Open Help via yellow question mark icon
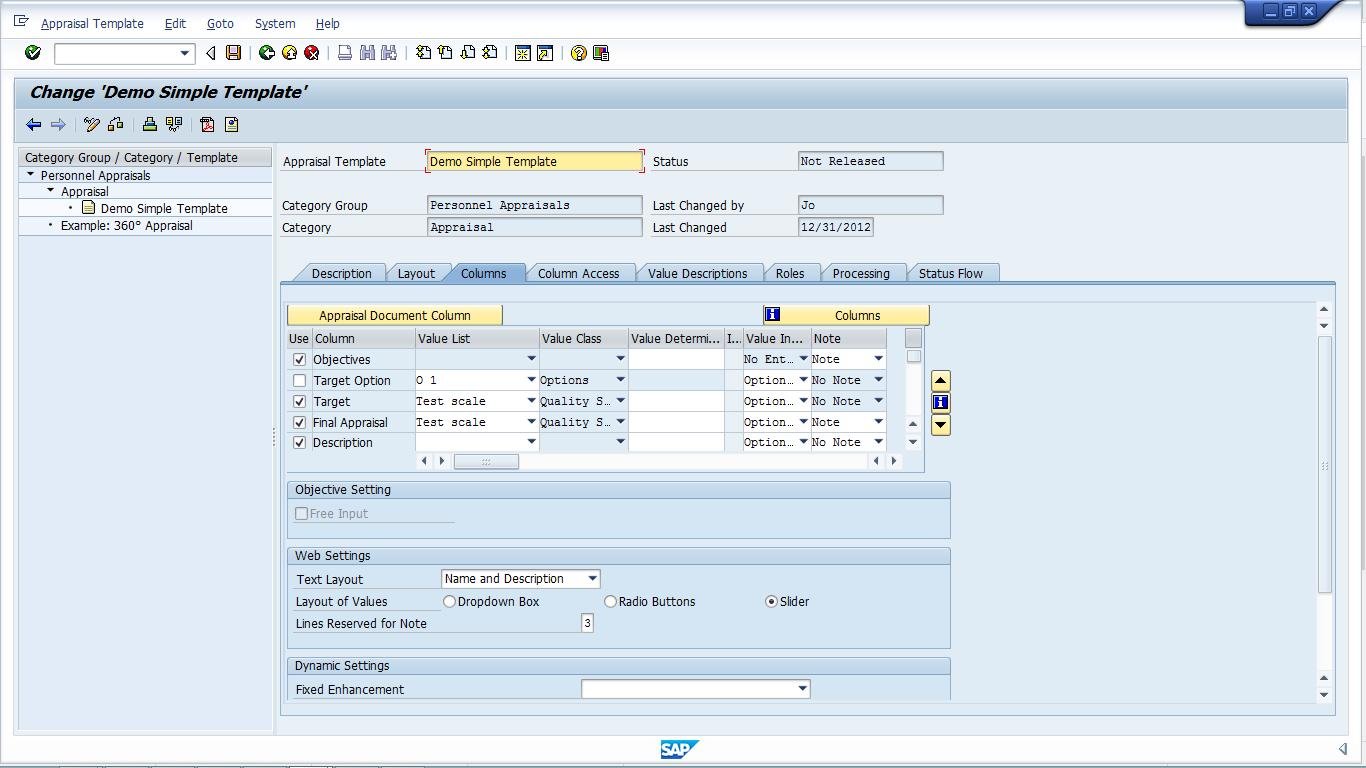Viewport: 1366px width, 768px height. [x=579, y=53]
